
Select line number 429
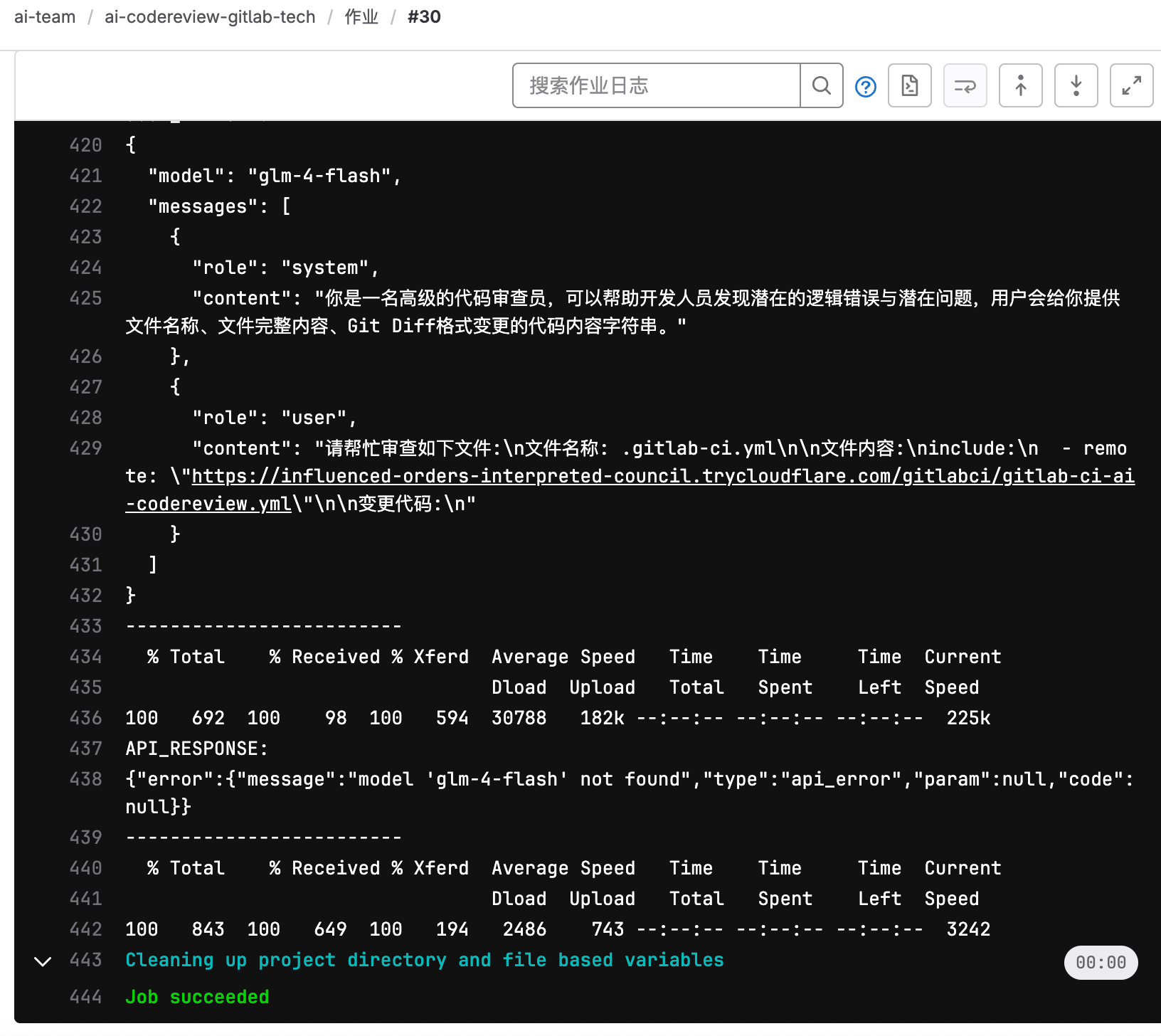(x=86, y=448)
